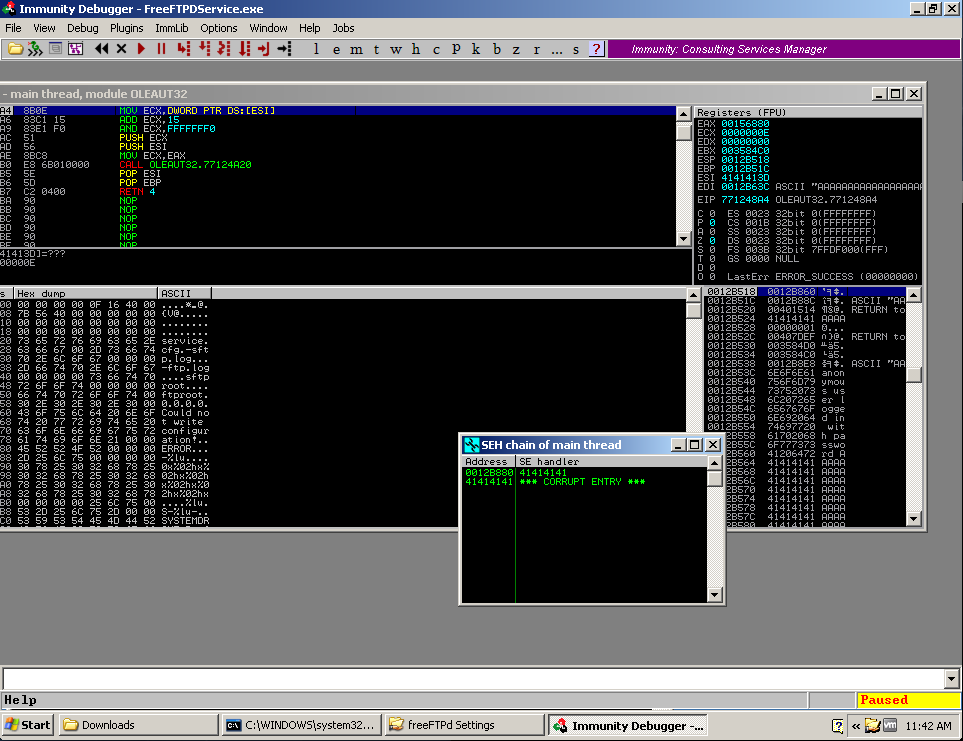Image resolution: width=963 pixels, height=741 pixels.
Task: Click the Trace into toolbar icon
Action: pos(224,48)
